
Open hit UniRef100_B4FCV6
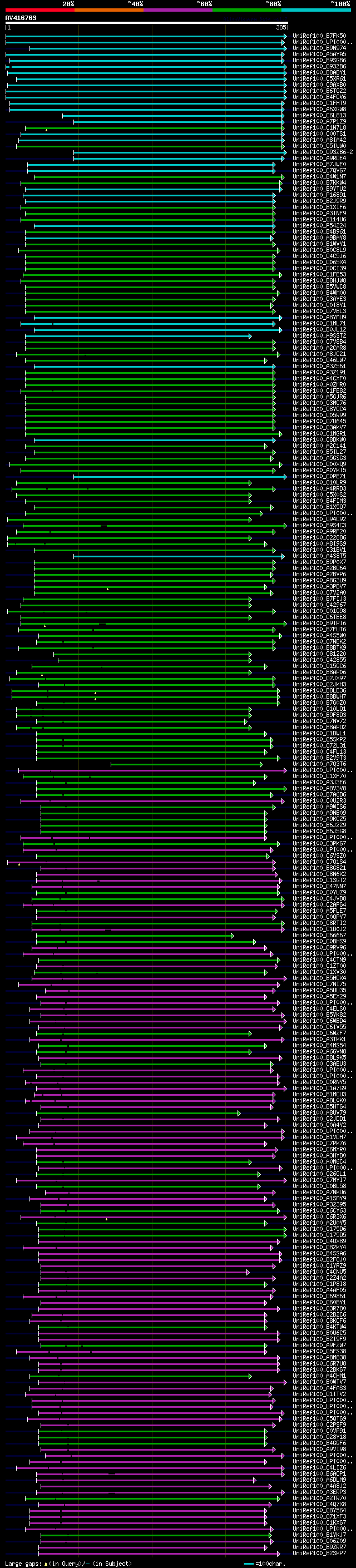pos(319,97)
